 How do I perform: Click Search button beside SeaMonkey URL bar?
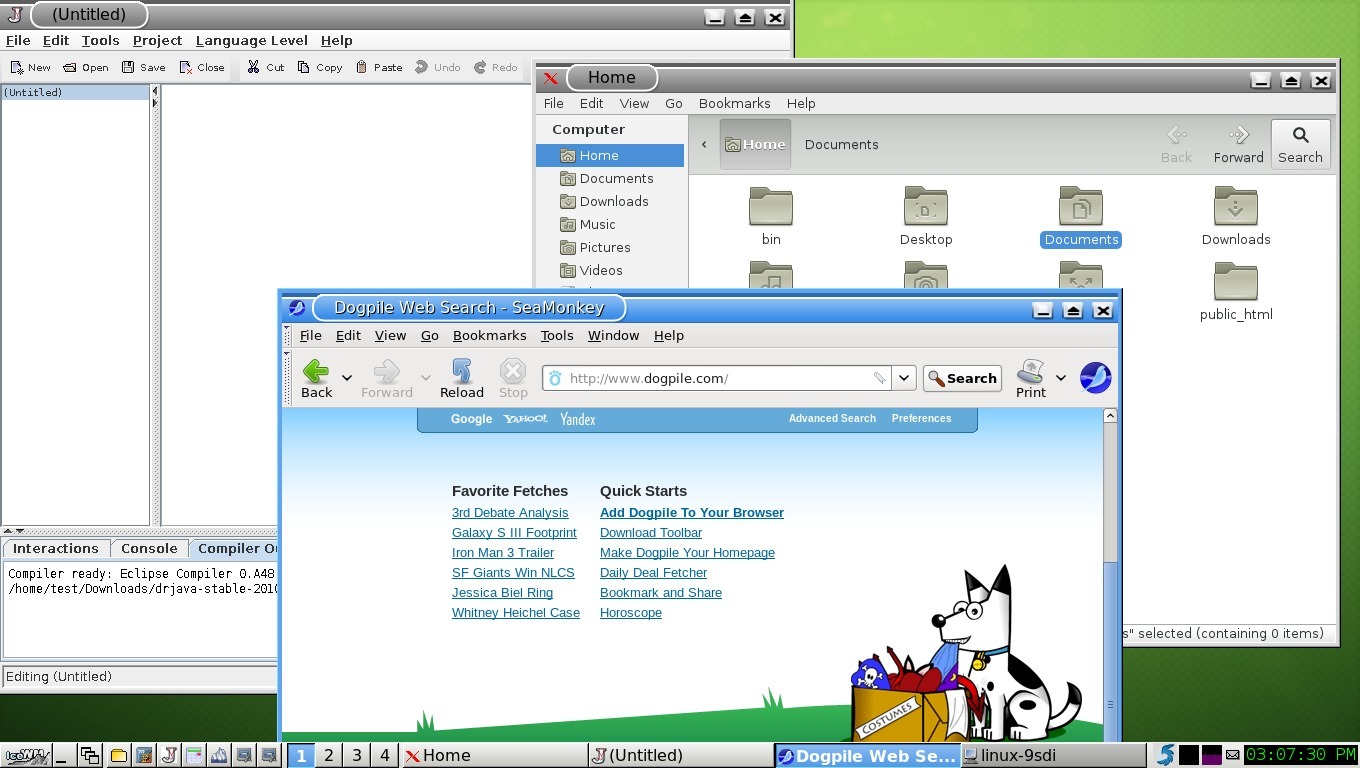[962, 378]
